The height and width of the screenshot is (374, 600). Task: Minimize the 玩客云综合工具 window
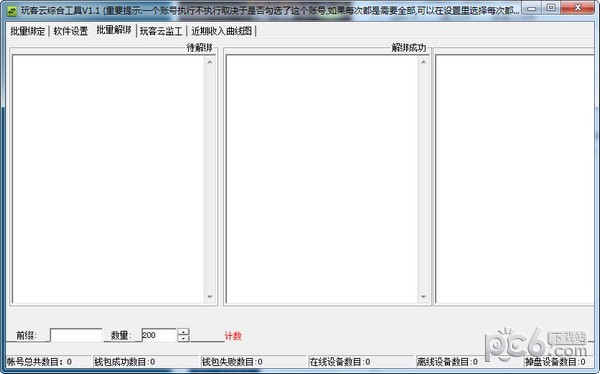(x=532, y=8)
